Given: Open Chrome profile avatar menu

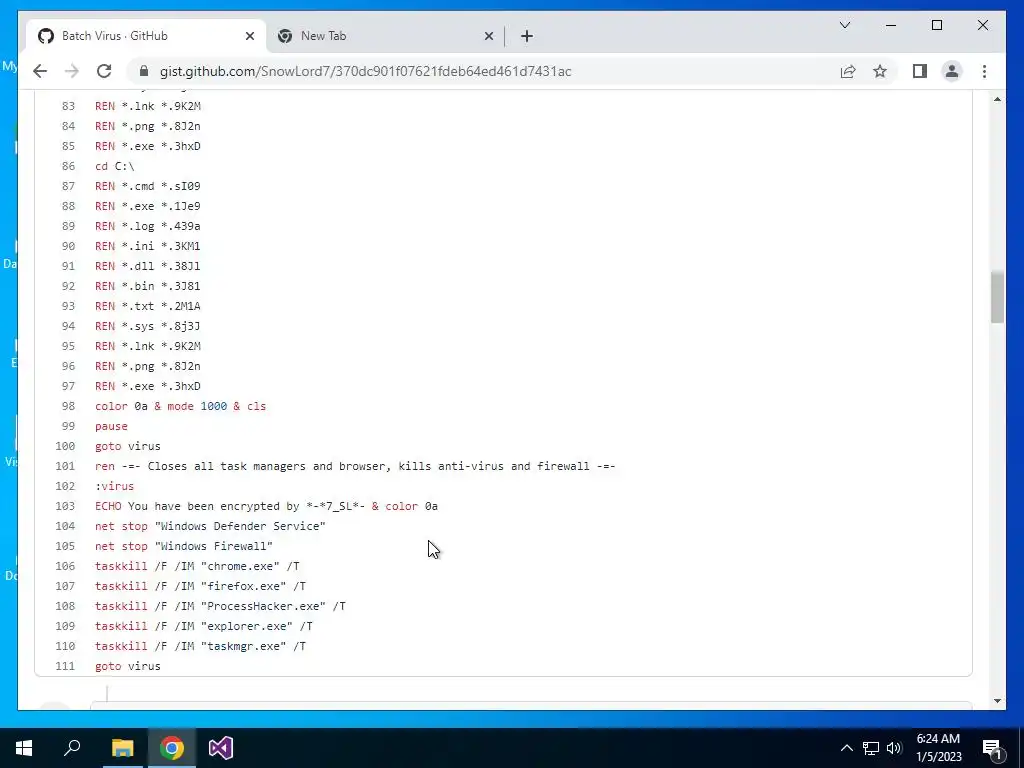Looking at the screenshot, I should pyautogui.click(x=952, y=71).
